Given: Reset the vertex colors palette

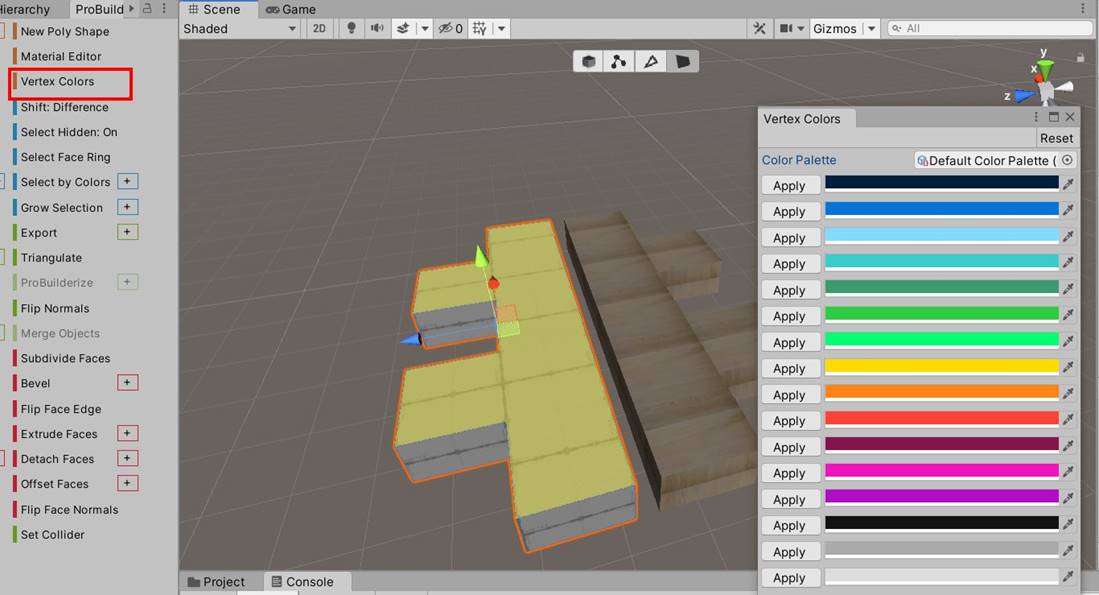Looking at the screenshot, I should pos(1056,138).
